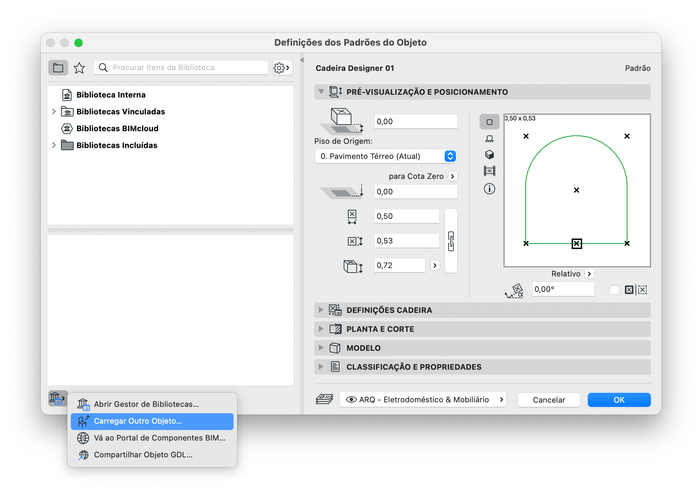Click the Padrão label

pos(638,68)
